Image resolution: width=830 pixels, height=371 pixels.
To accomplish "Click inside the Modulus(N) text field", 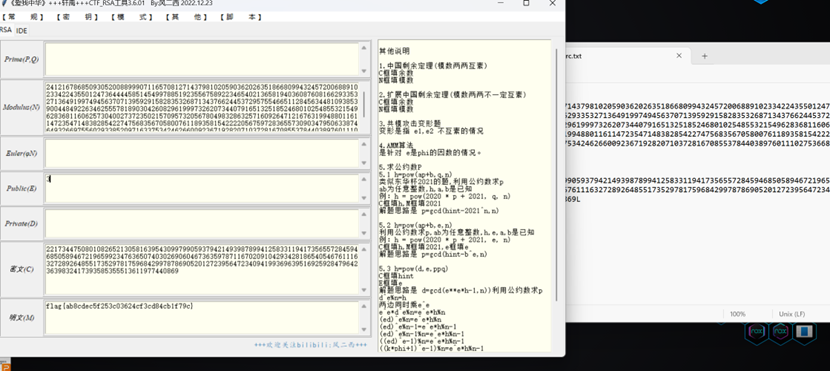I will tap(202, 107).
